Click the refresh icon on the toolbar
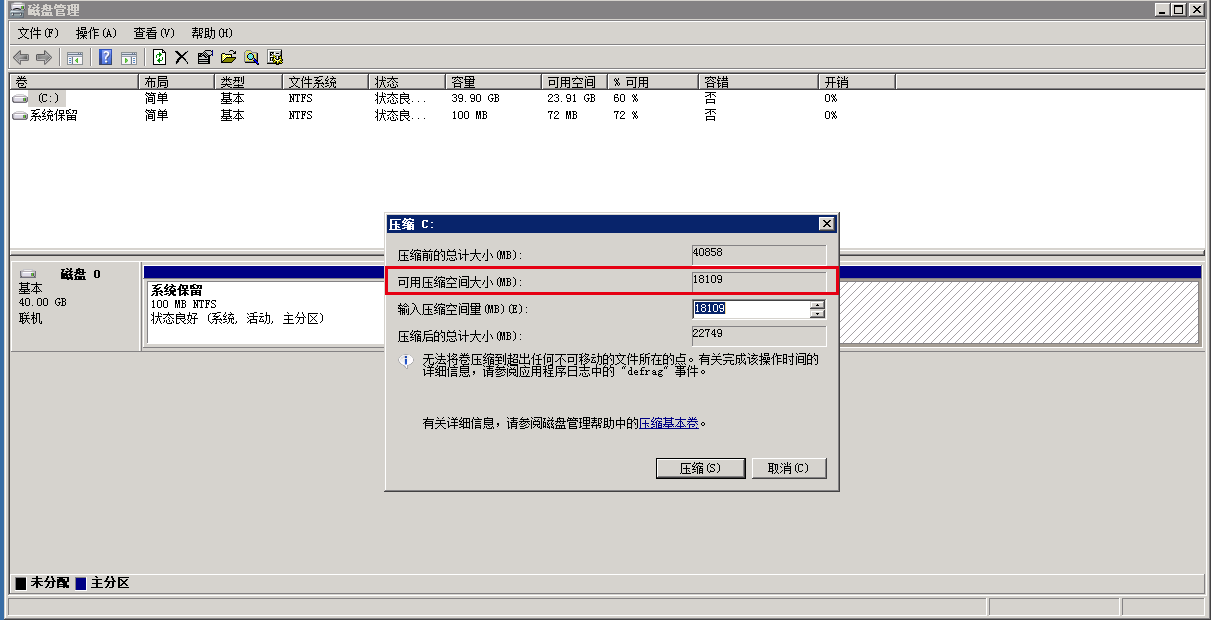 coord(159,57)
